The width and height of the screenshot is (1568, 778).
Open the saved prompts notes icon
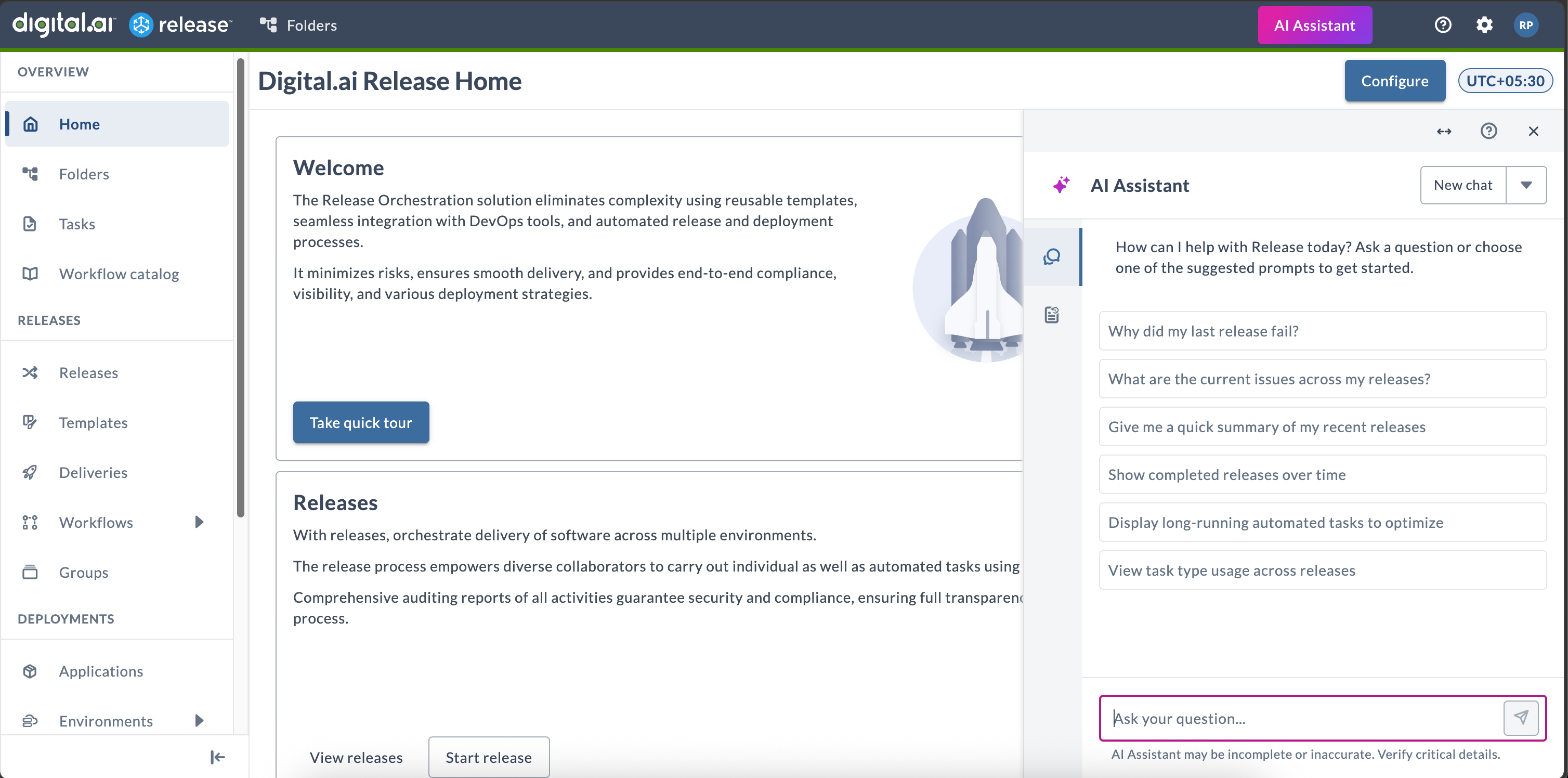tap(1051, 315)
